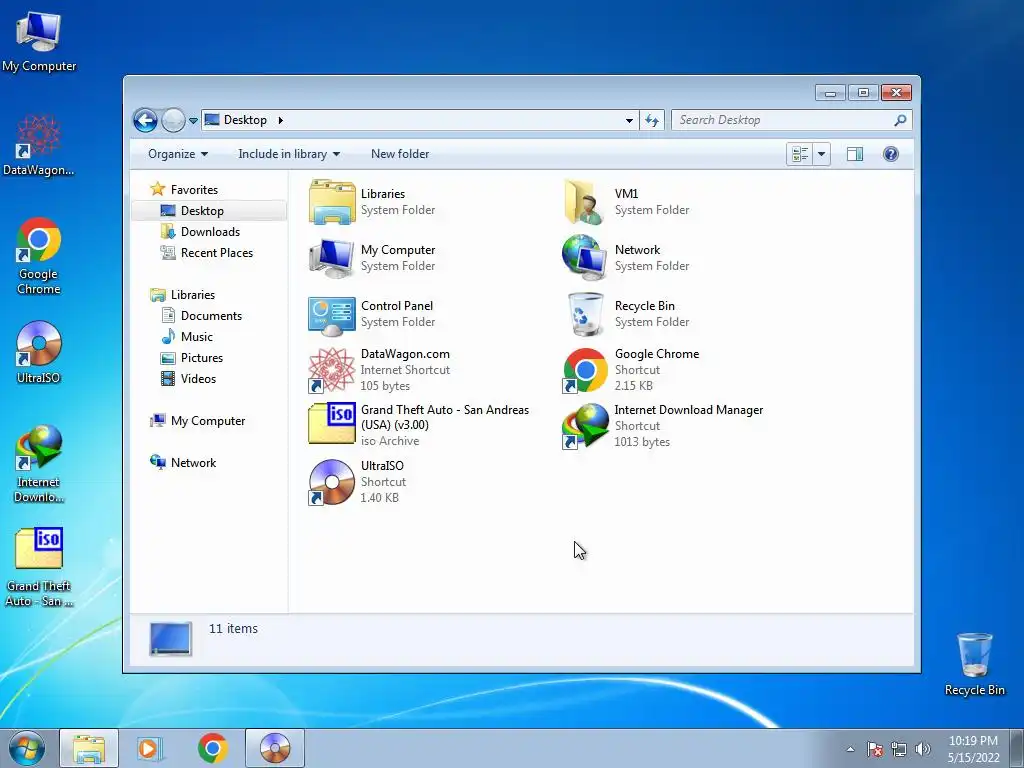Select the Network globe icon in the file list

pyautogui.click(x=584, y=258)
